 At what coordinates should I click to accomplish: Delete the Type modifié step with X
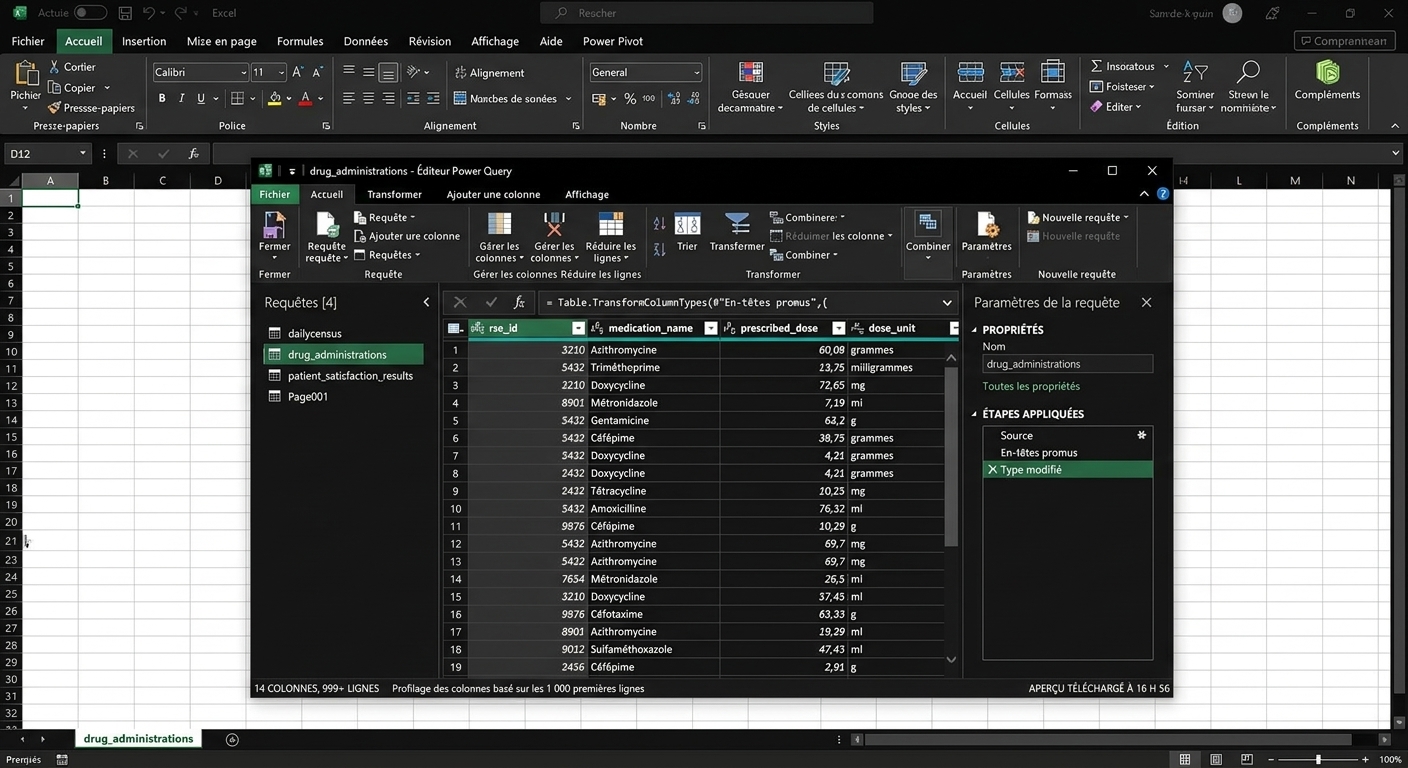coord(992,470)
